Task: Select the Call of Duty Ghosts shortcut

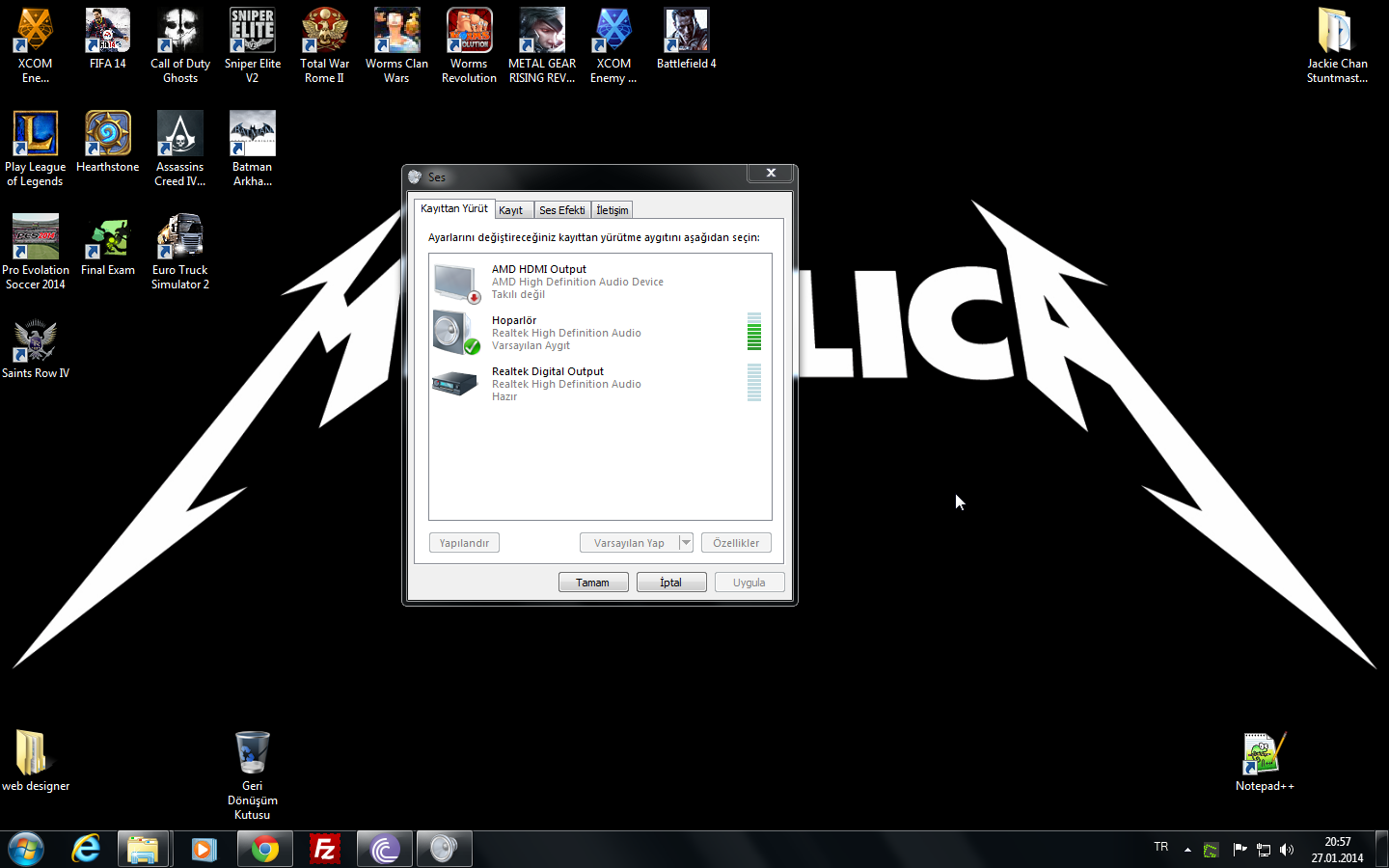Action: 180,45
